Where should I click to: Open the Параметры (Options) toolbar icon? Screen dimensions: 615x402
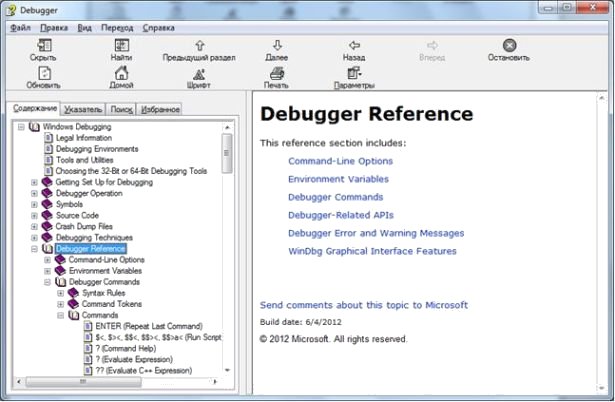[354, 73]
